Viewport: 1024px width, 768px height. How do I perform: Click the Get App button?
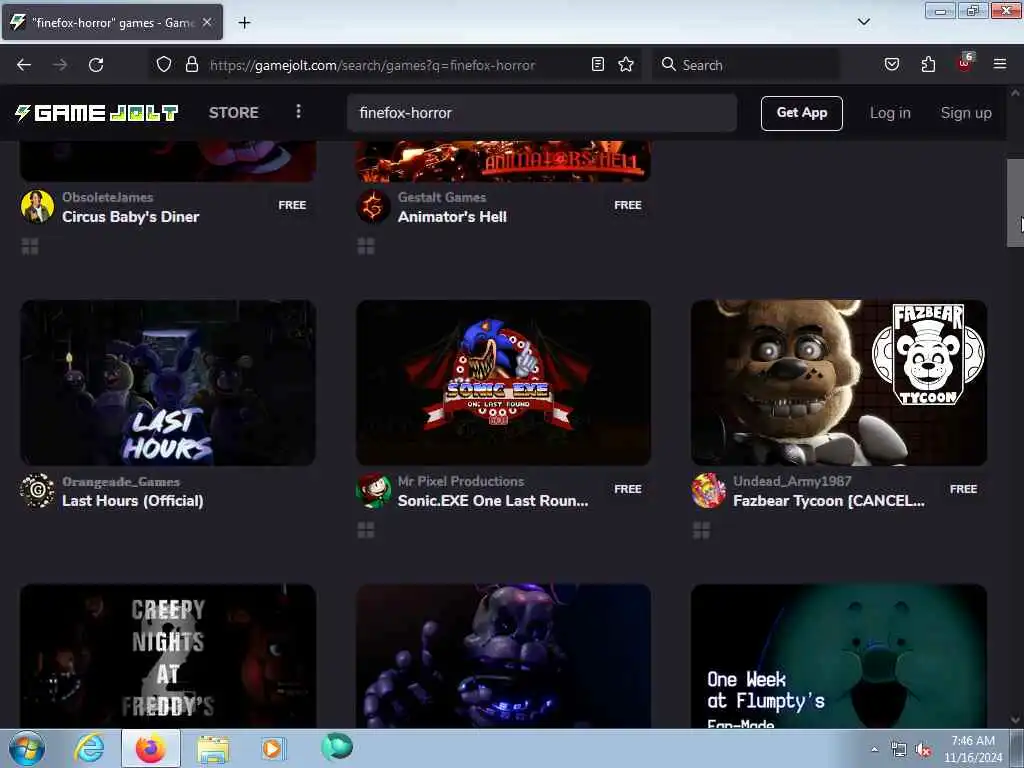point(801,113)
